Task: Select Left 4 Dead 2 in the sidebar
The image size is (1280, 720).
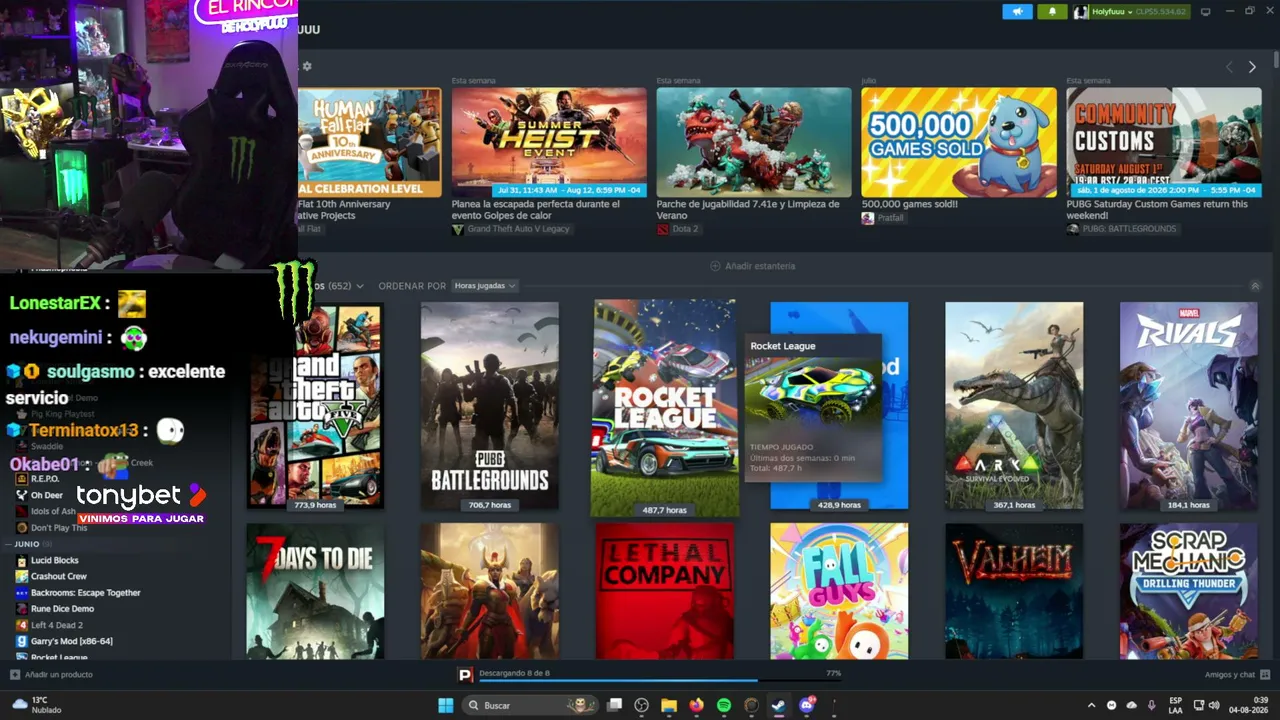Action: (x=56, y=625)
